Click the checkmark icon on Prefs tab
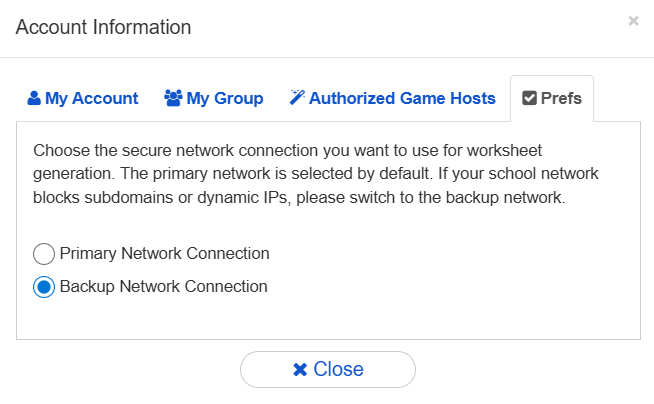Image resolution: width=654 pixels, height=404 pixels. click(530, 98)
